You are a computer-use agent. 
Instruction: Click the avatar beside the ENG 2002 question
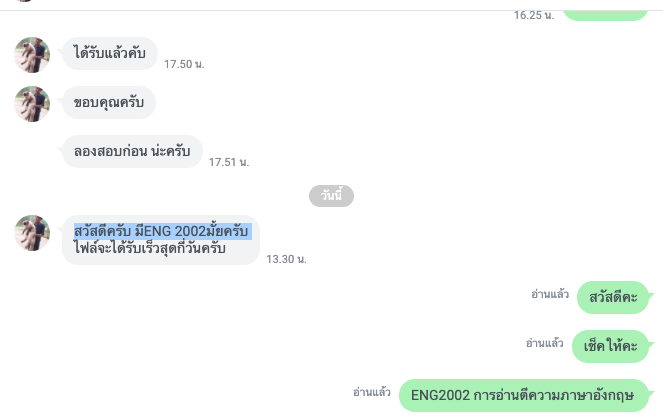(32, 233)
